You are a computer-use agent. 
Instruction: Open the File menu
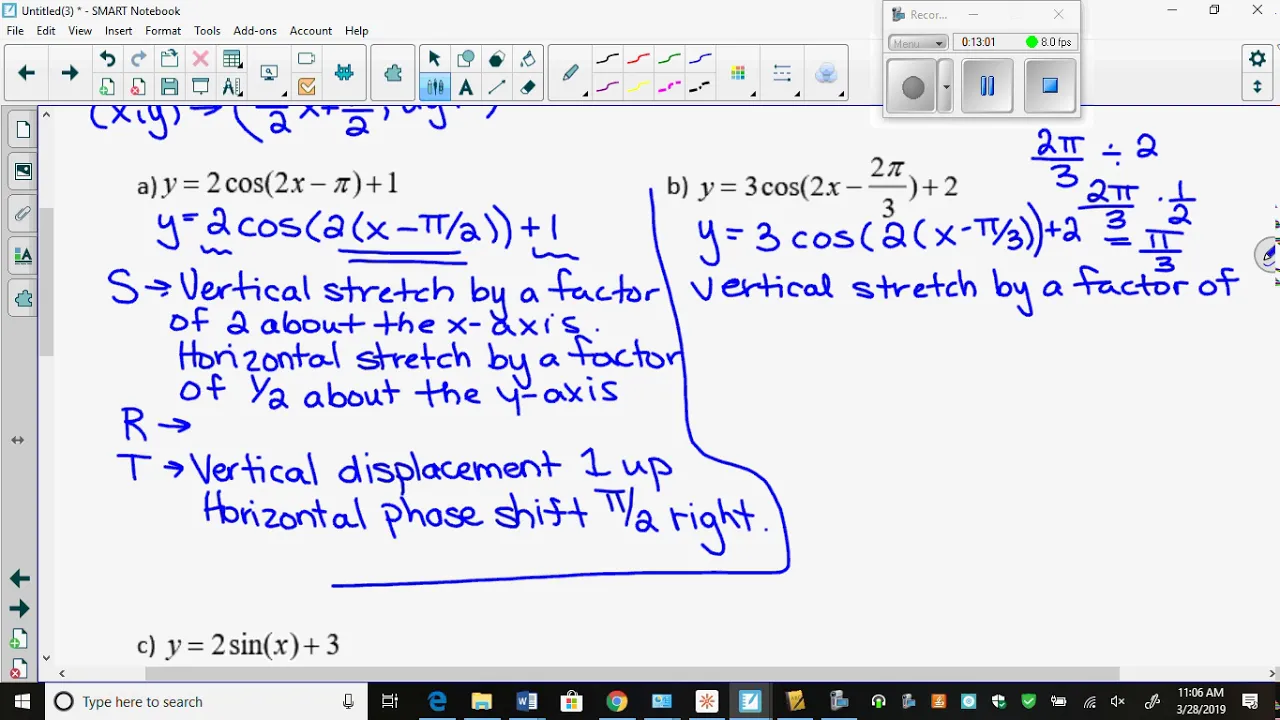tap(15, 31)
